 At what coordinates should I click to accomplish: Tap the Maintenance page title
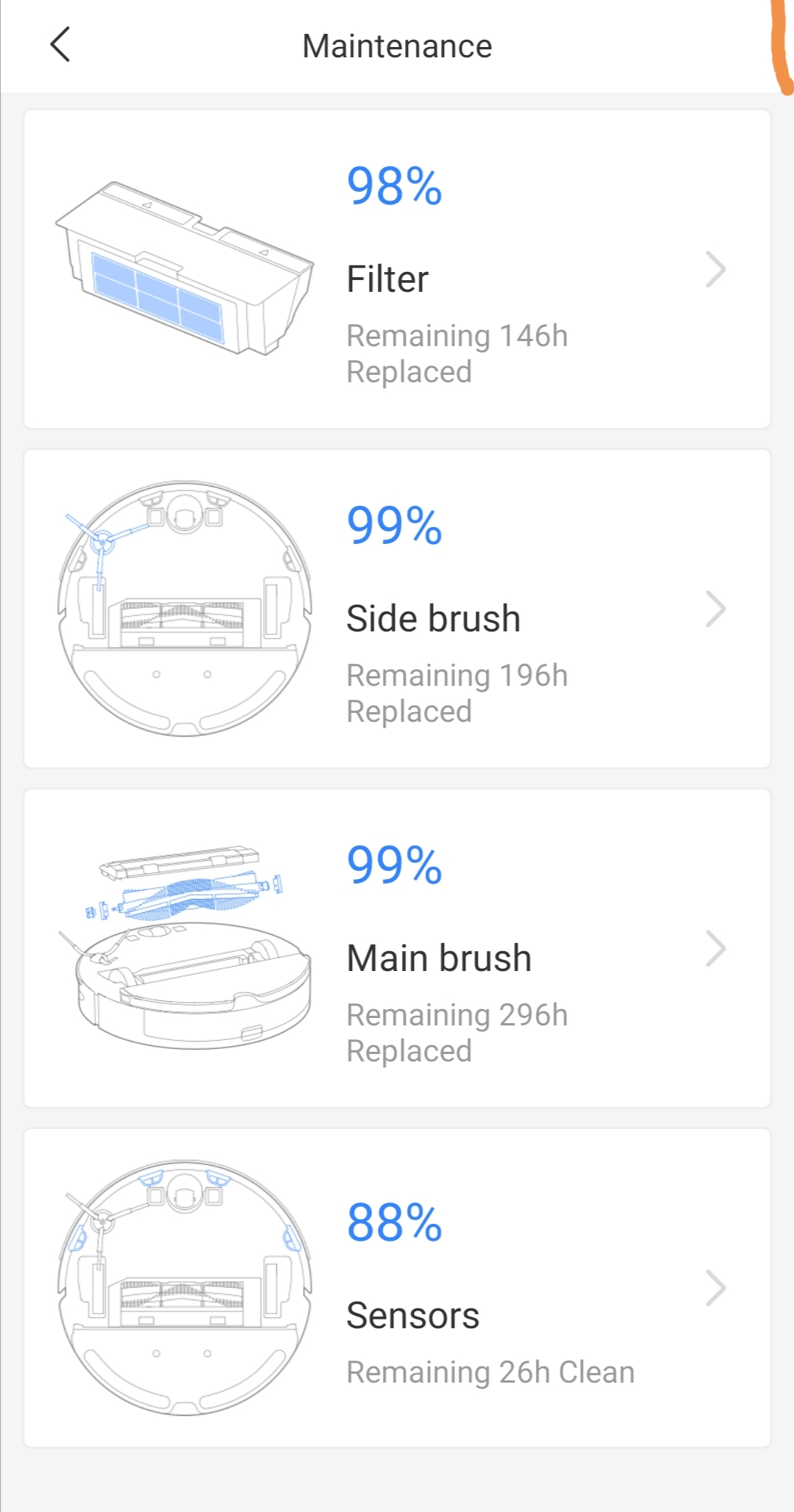[x=397, y=46]
